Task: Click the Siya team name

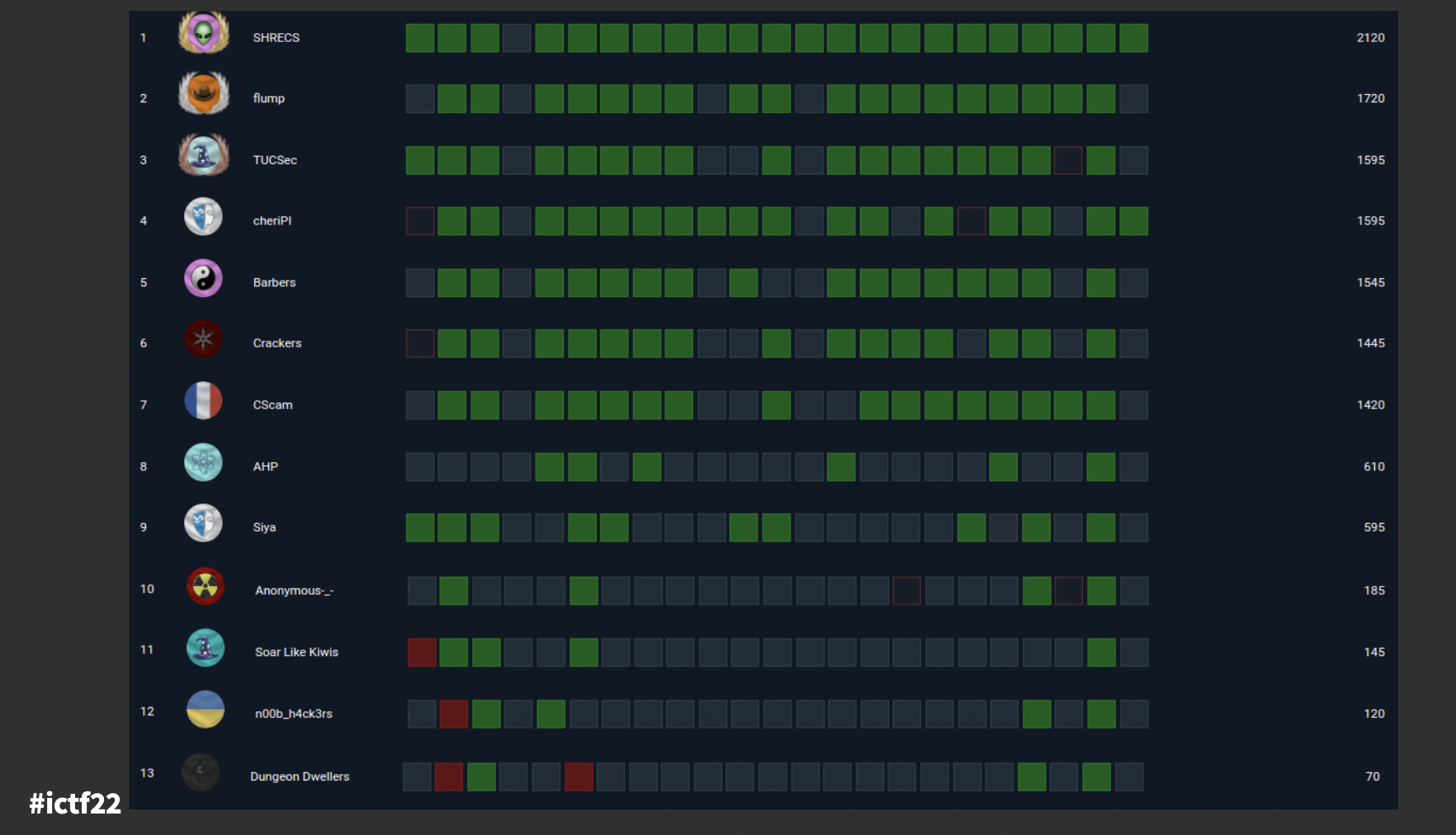Action: pos(264,527)
